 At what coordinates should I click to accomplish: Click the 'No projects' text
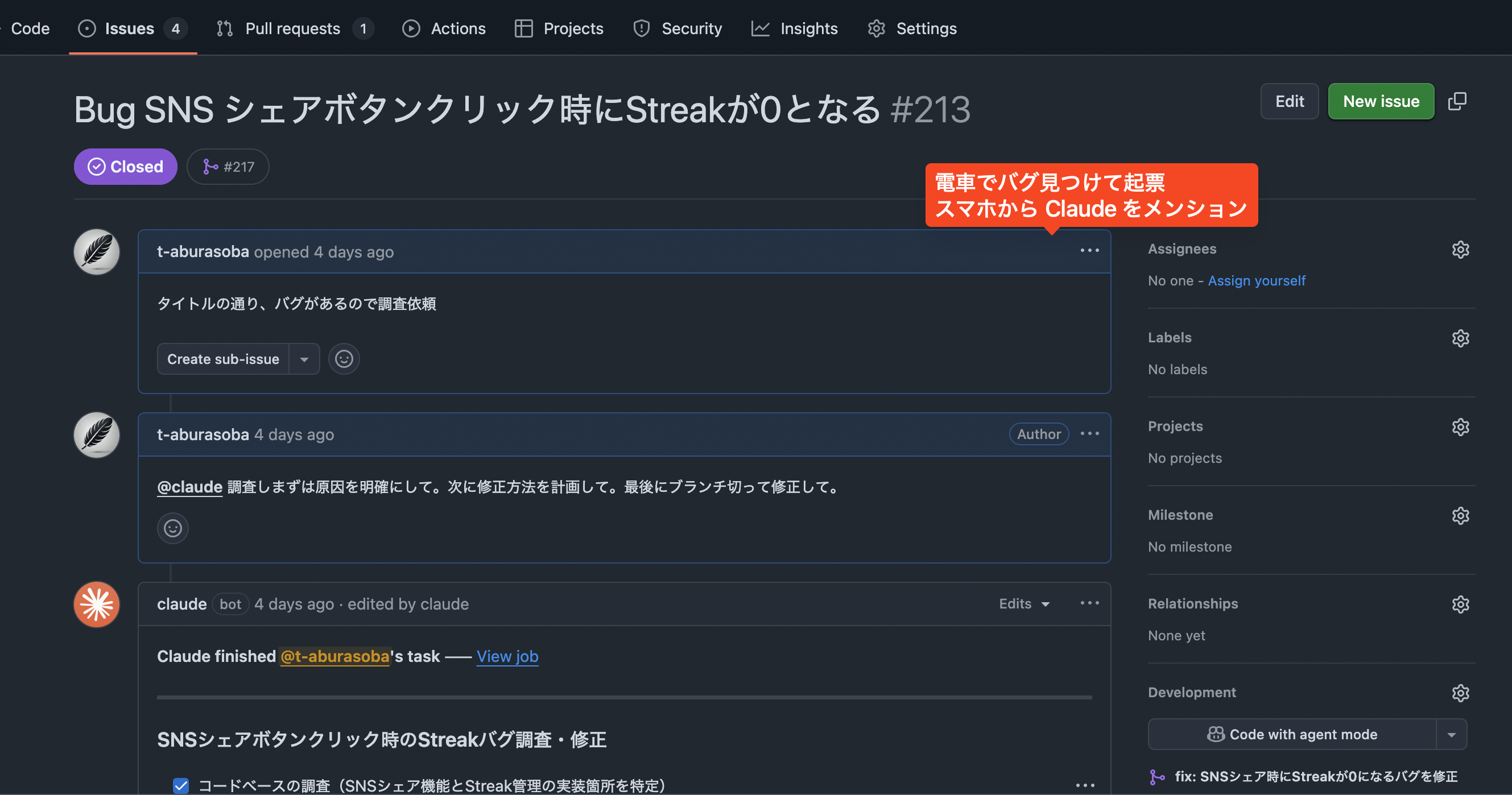[1184, 458]
